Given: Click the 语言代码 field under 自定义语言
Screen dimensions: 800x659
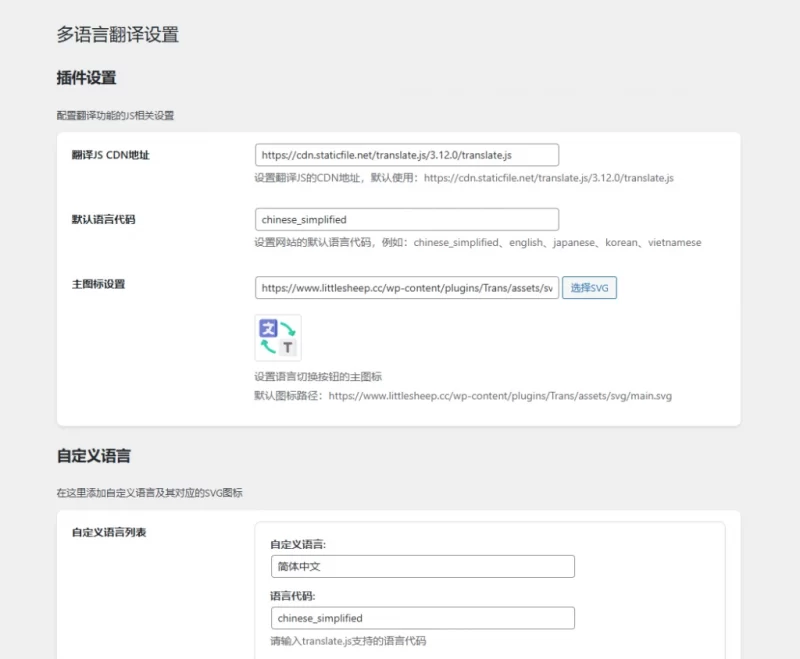Looking at the screenshot, I should pos(422,617).
